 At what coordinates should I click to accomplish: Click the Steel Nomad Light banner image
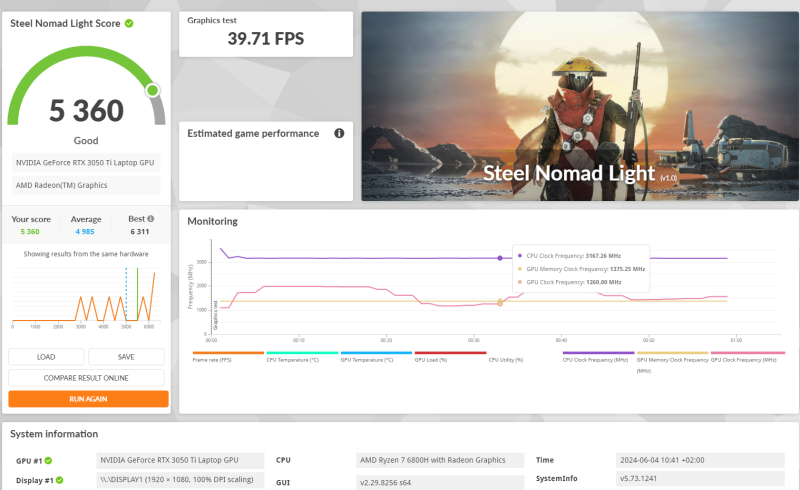[580, 106]
